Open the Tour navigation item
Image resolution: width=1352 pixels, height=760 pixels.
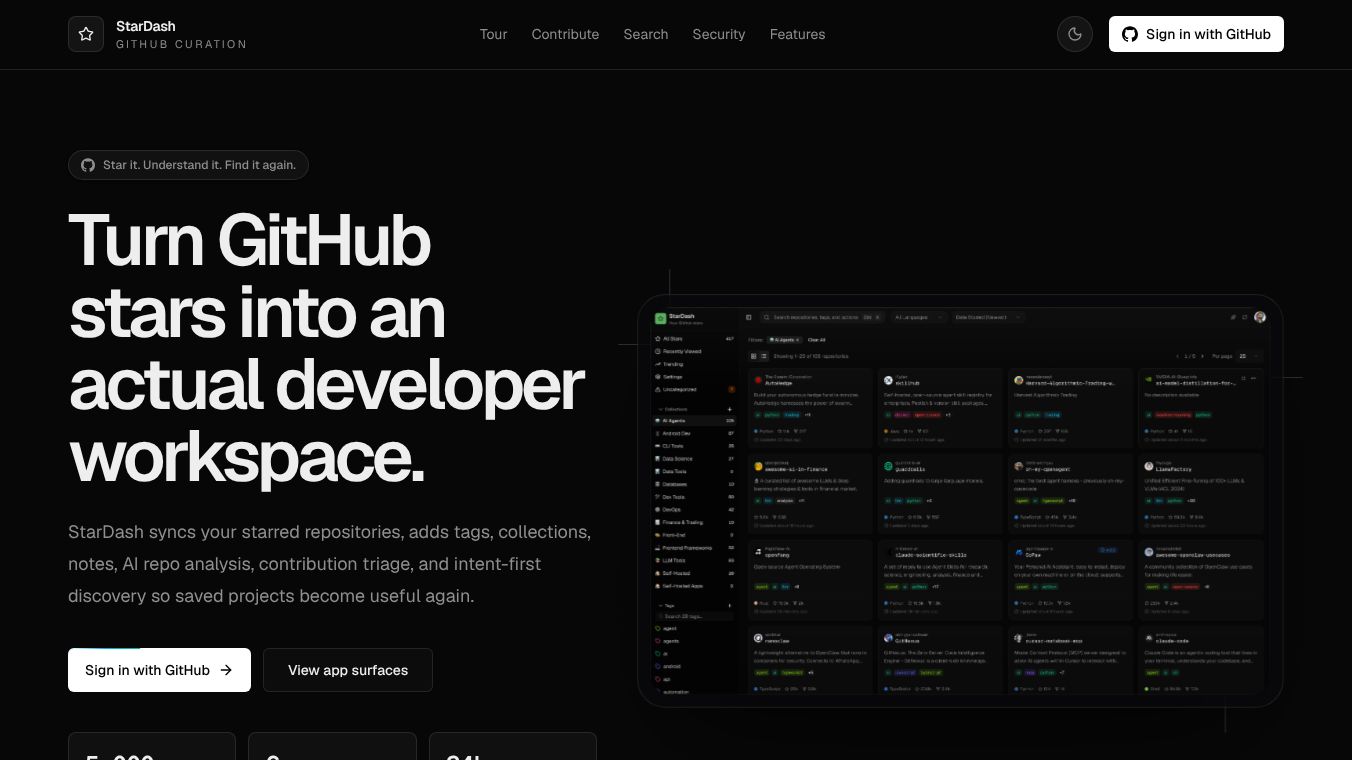point(493,34)
